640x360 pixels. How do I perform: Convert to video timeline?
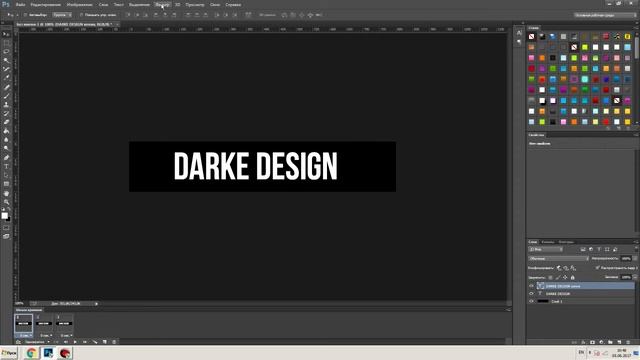pyautogui.click(x=18, y=342)
